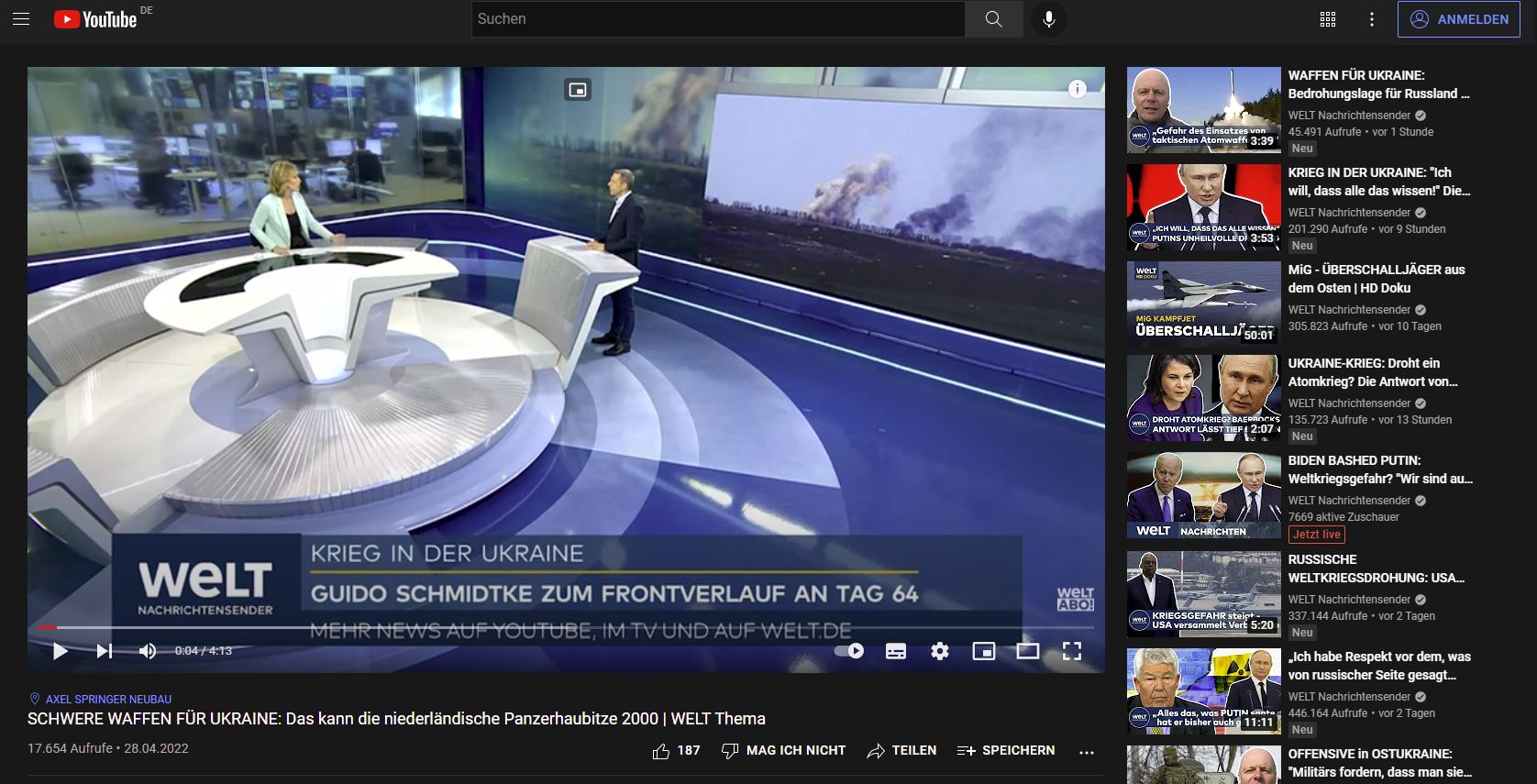Open the hamburger guide menu
The width and height of the screenshot is (1537, 784).
click(x=21, y=19)
